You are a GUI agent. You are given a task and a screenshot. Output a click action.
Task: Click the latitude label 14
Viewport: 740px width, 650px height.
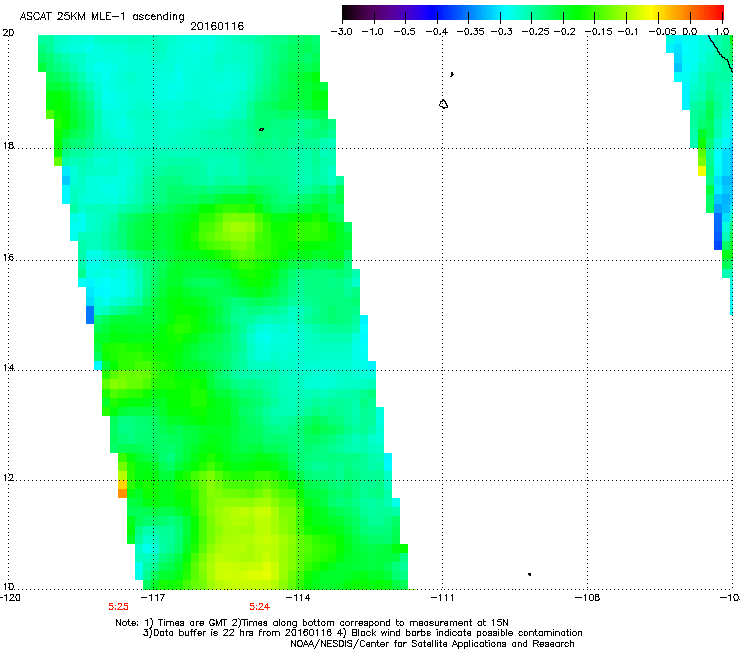pos(8,368)
